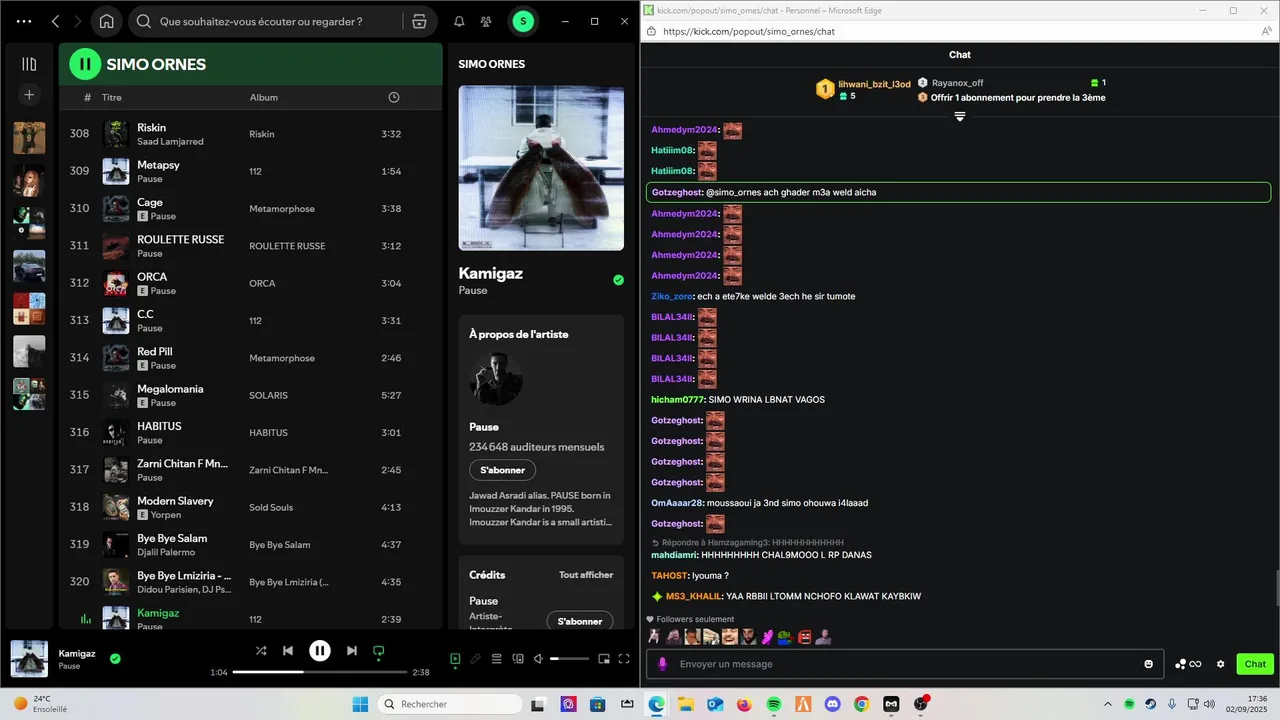Open Spotify from the Windows taskbar
Viewport: 1280px width, 720px height.
774,704
